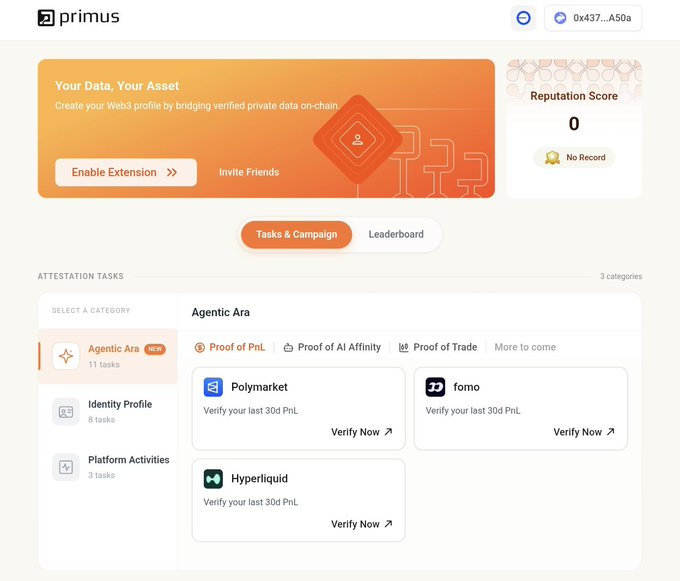Click the medal icon beside No Record

point(552,157)
